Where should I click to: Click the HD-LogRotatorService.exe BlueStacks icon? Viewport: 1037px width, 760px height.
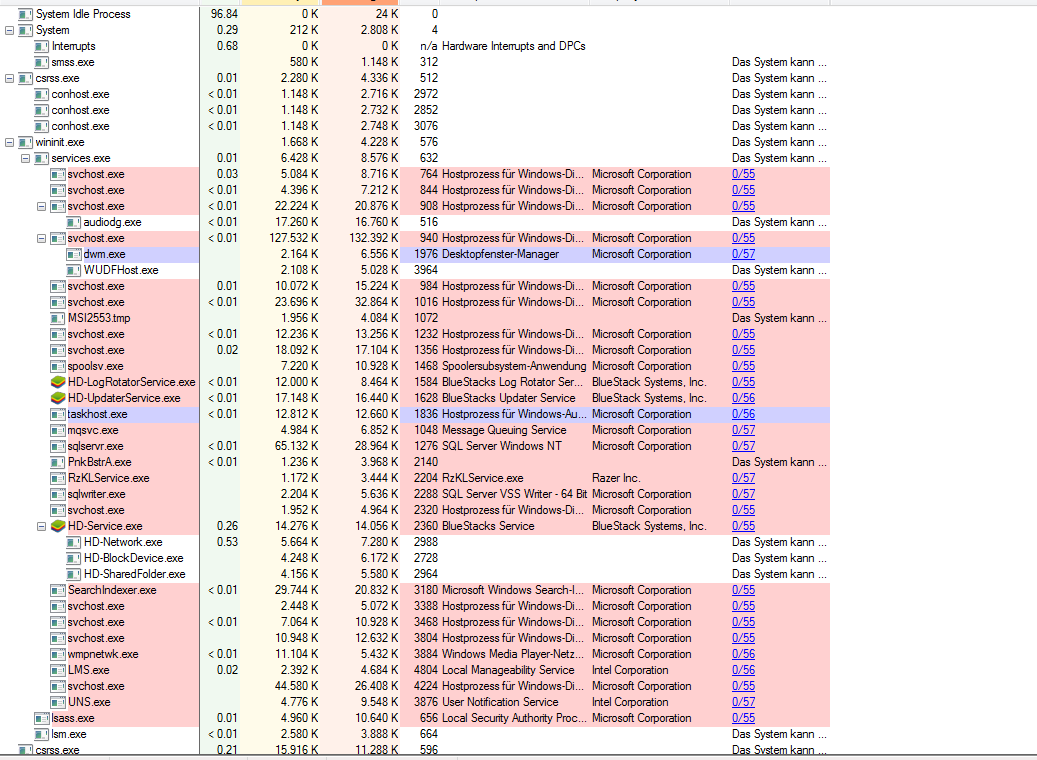point(58,382)
